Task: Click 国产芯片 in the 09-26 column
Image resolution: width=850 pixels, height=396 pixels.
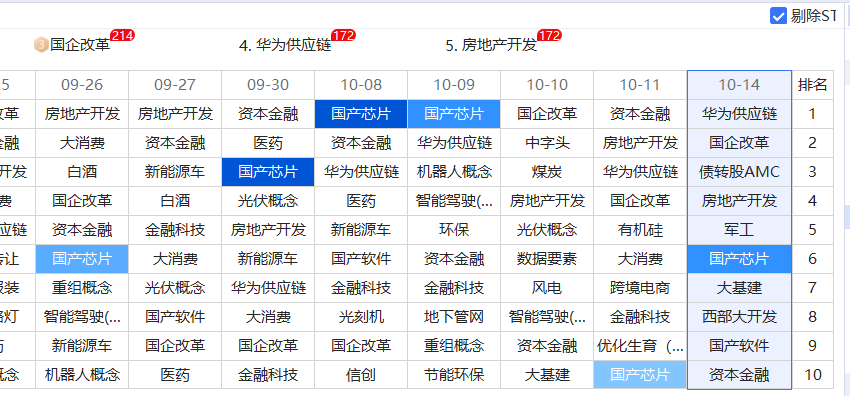Action: pyautogui.click(x=82, y=259)
